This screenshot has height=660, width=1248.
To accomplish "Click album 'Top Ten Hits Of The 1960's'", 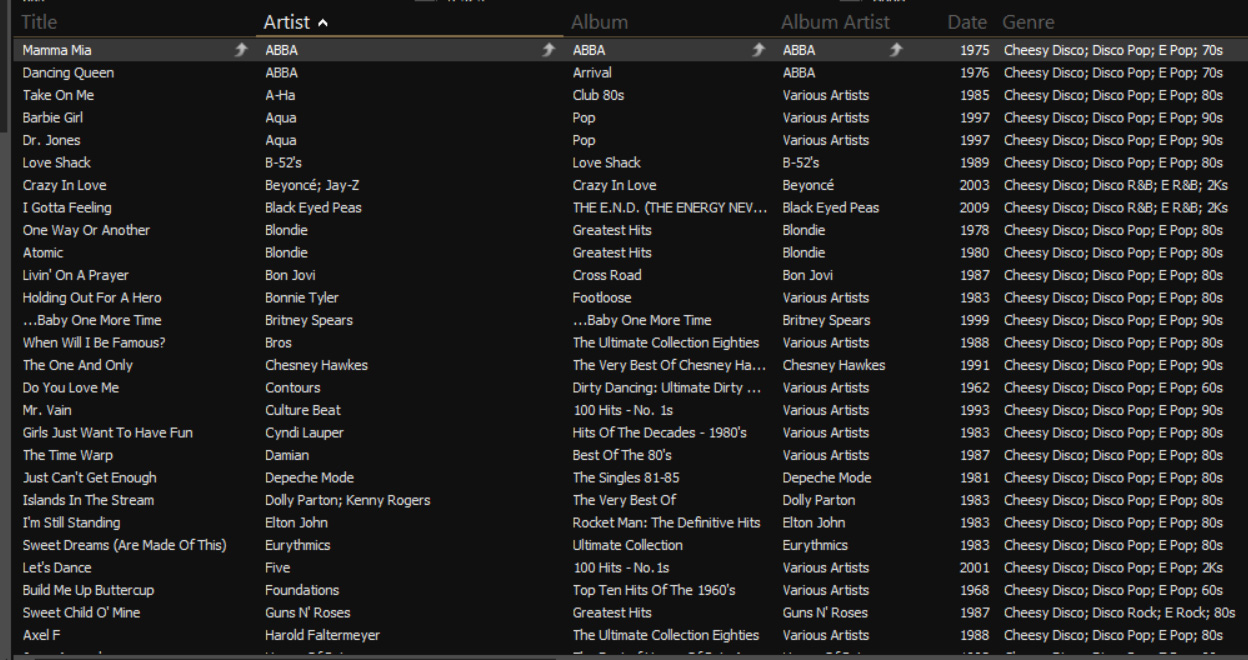I will (654, 590).
